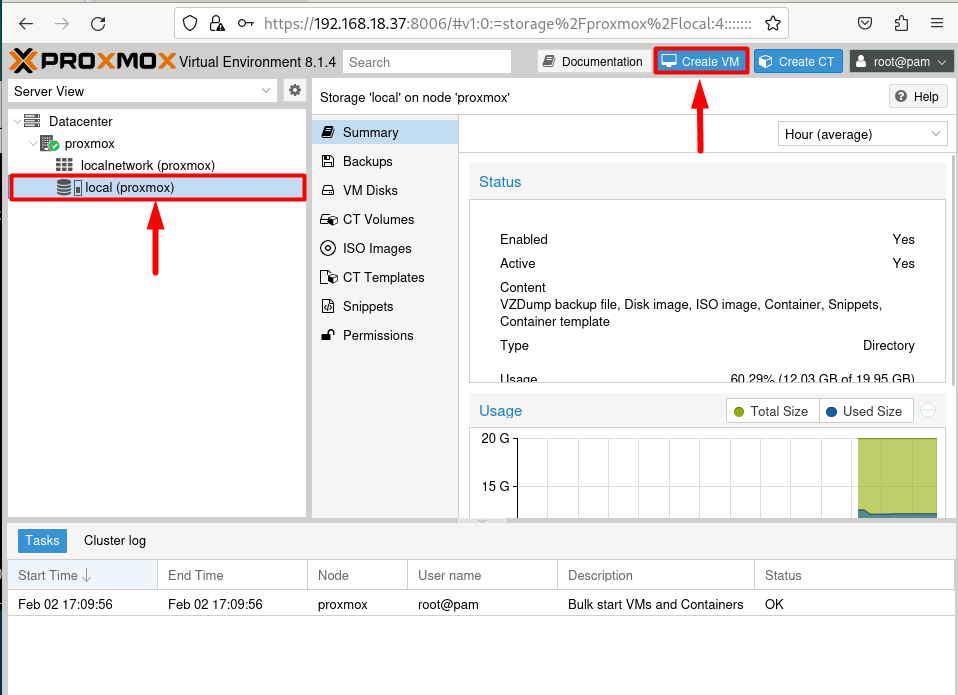This screenshot has width=958, height=695.
Task: Click CT Volumes icon
Action: pyautogui.click(x=329, y=219)
